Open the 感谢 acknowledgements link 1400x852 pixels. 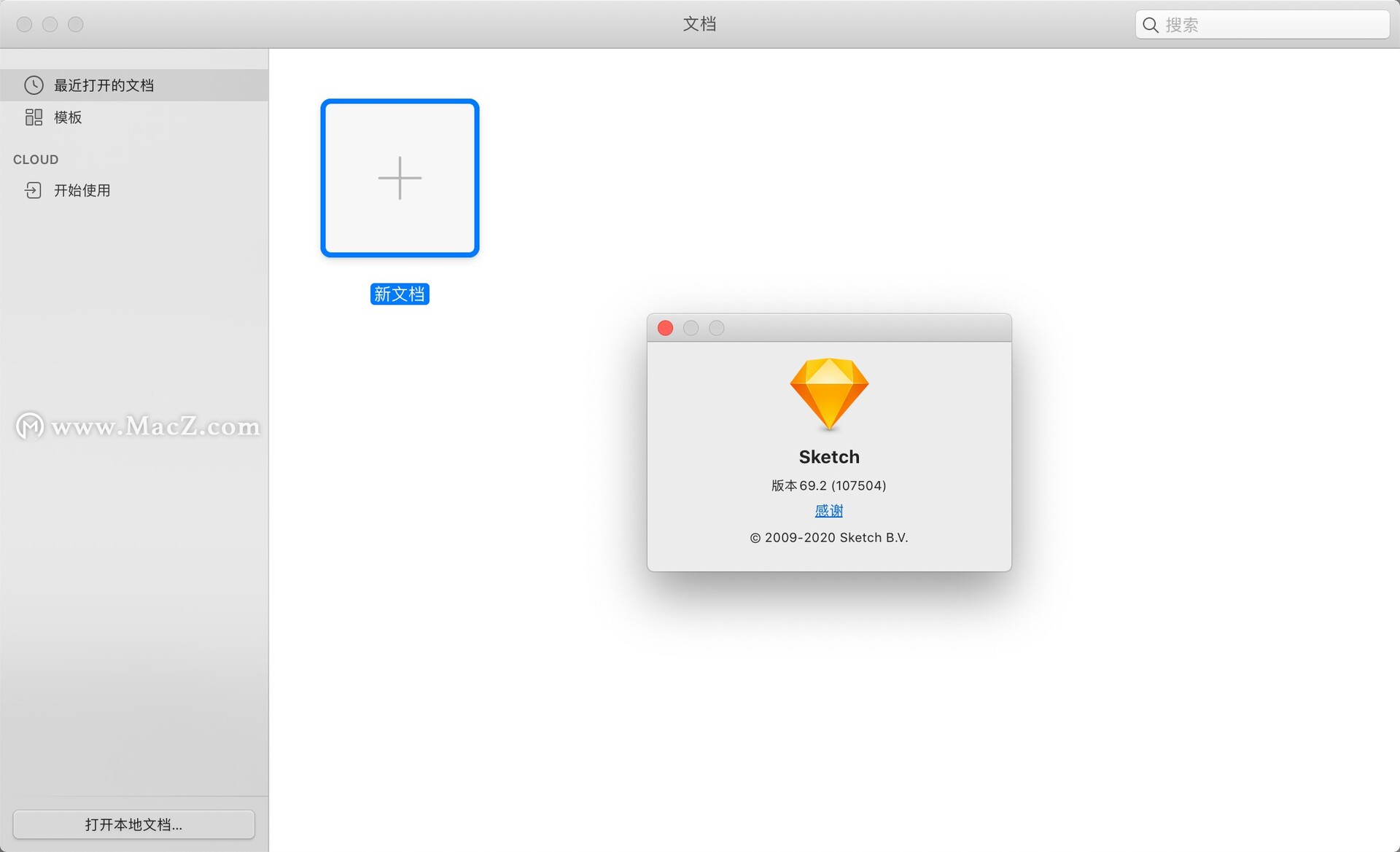coord(829,511)
